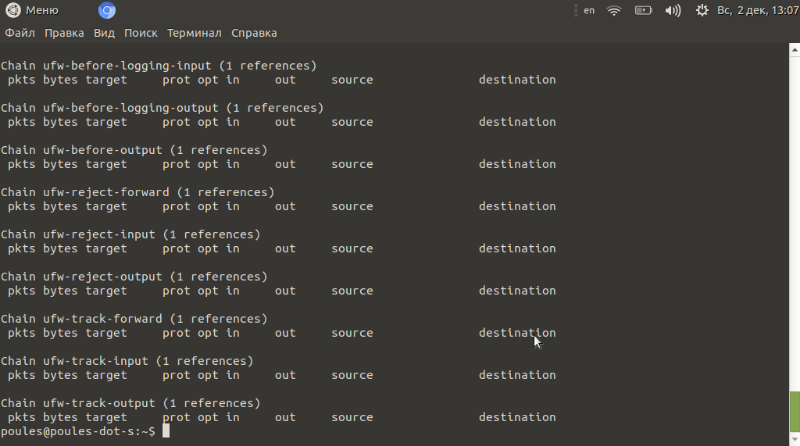800x446 pixels.
Task: Open the clock showing Вс, 2 дек, 13:07
Action: [x=758, y=10]
